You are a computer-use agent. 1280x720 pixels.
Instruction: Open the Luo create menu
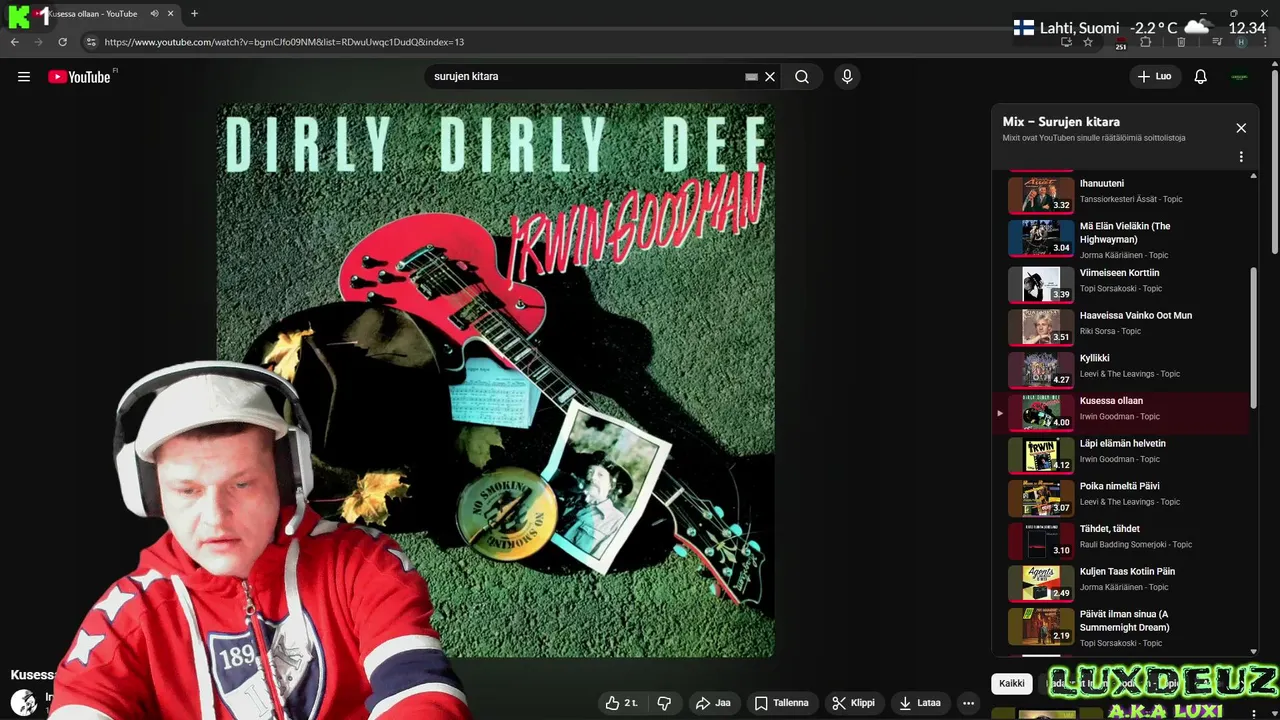[x=1155, y=76]
